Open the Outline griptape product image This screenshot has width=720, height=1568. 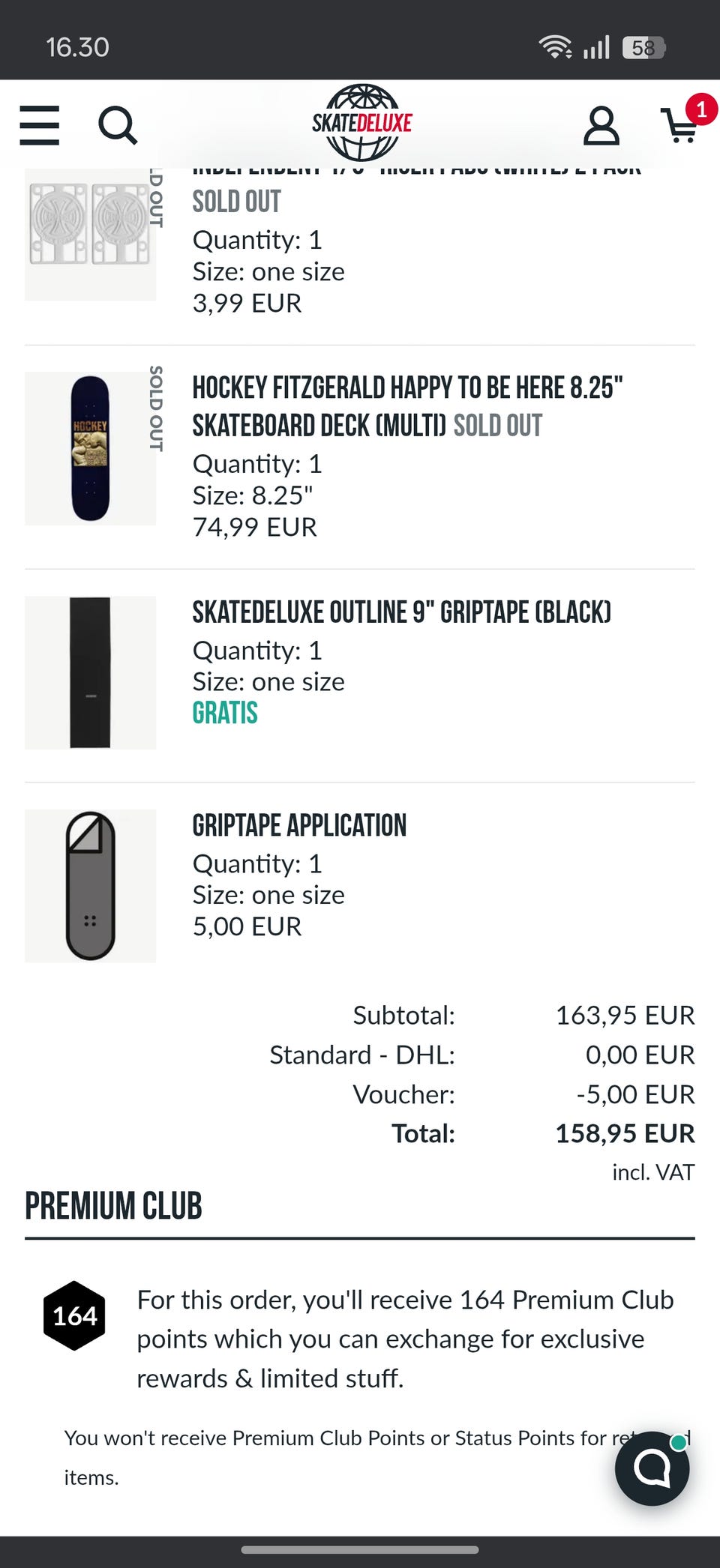[x=90, y=672]
